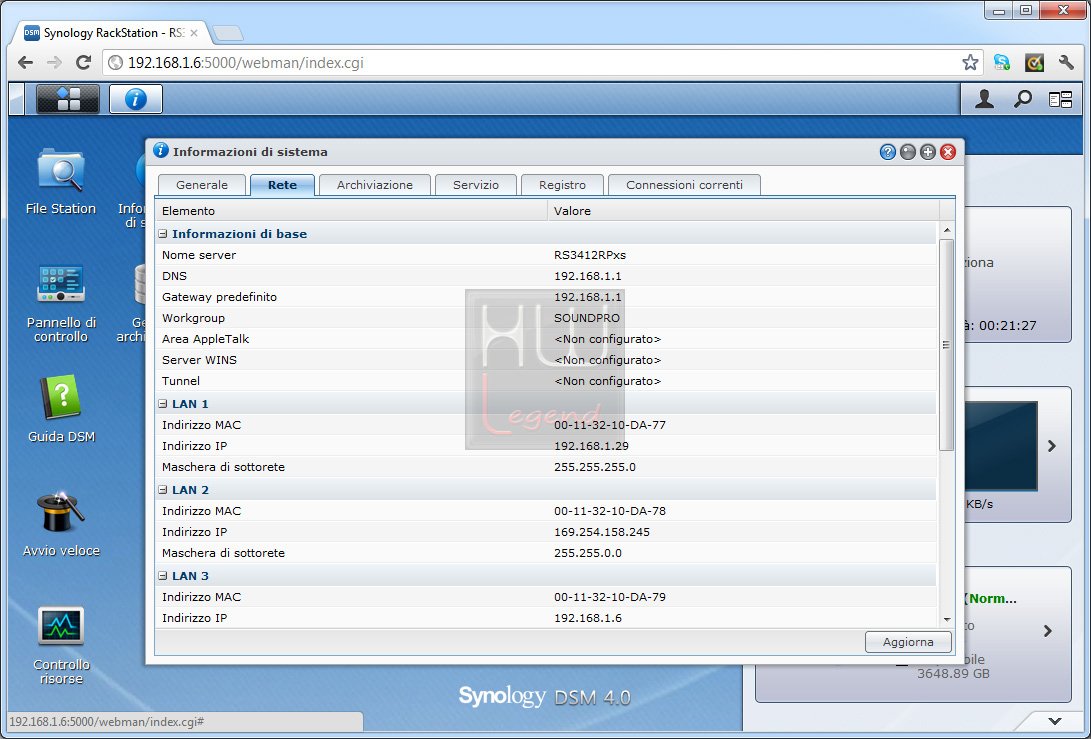Click the Valore column header

[743, 211]
